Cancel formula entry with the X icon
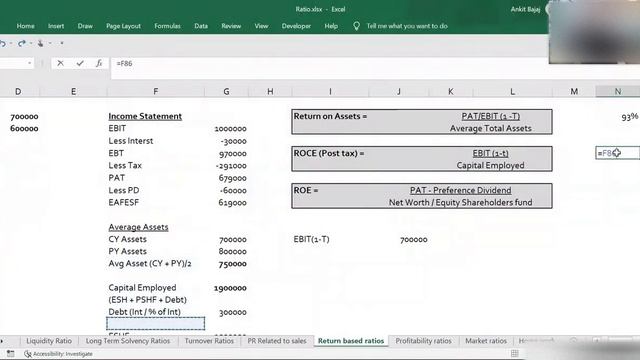640x360 pixels. pos(60,63)
